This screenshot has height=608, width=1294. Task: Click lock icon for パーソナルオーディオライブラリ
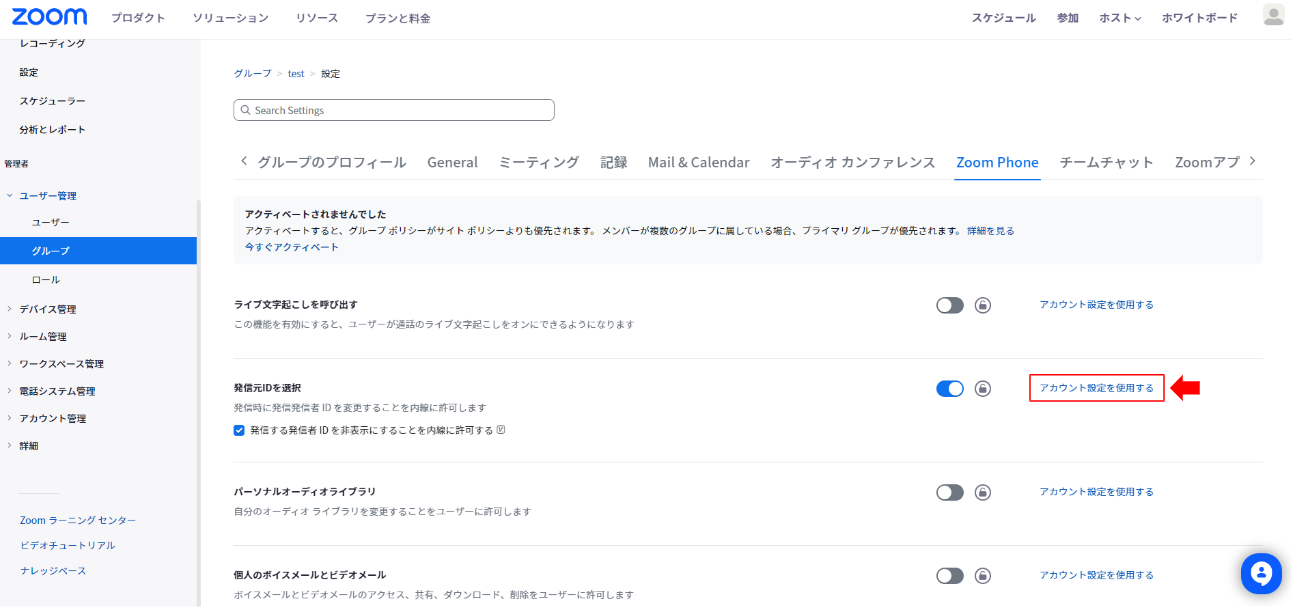pyautogui.click(x=983, y=492)
